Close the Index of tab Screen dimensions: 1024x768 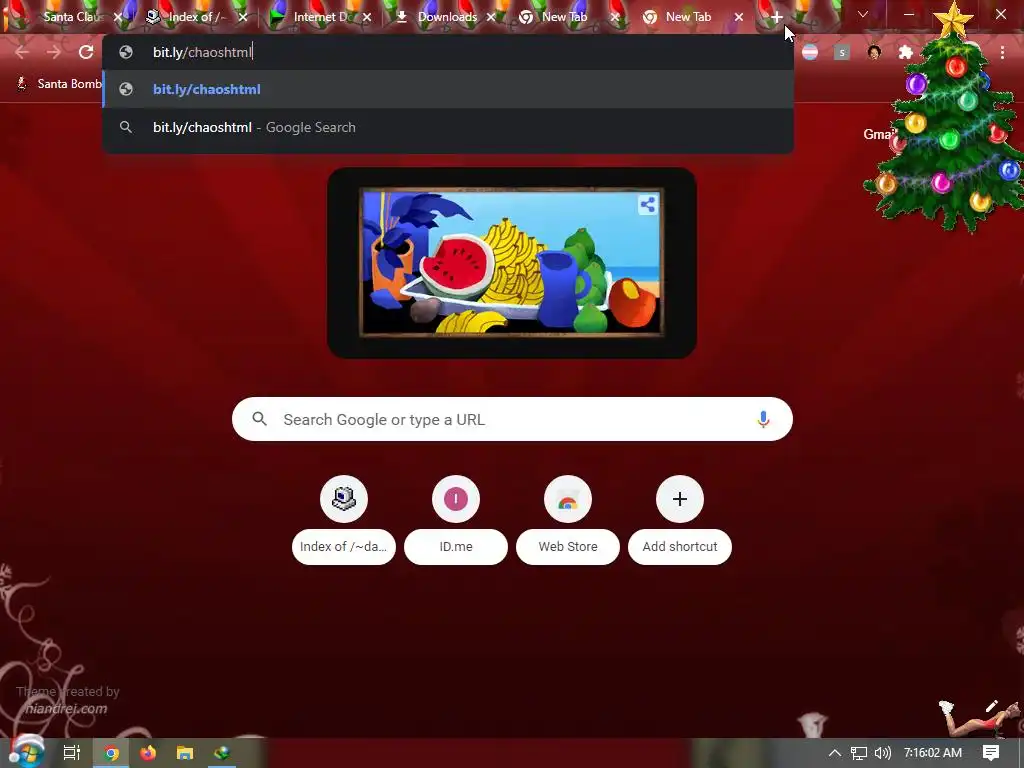click(243, 17)
